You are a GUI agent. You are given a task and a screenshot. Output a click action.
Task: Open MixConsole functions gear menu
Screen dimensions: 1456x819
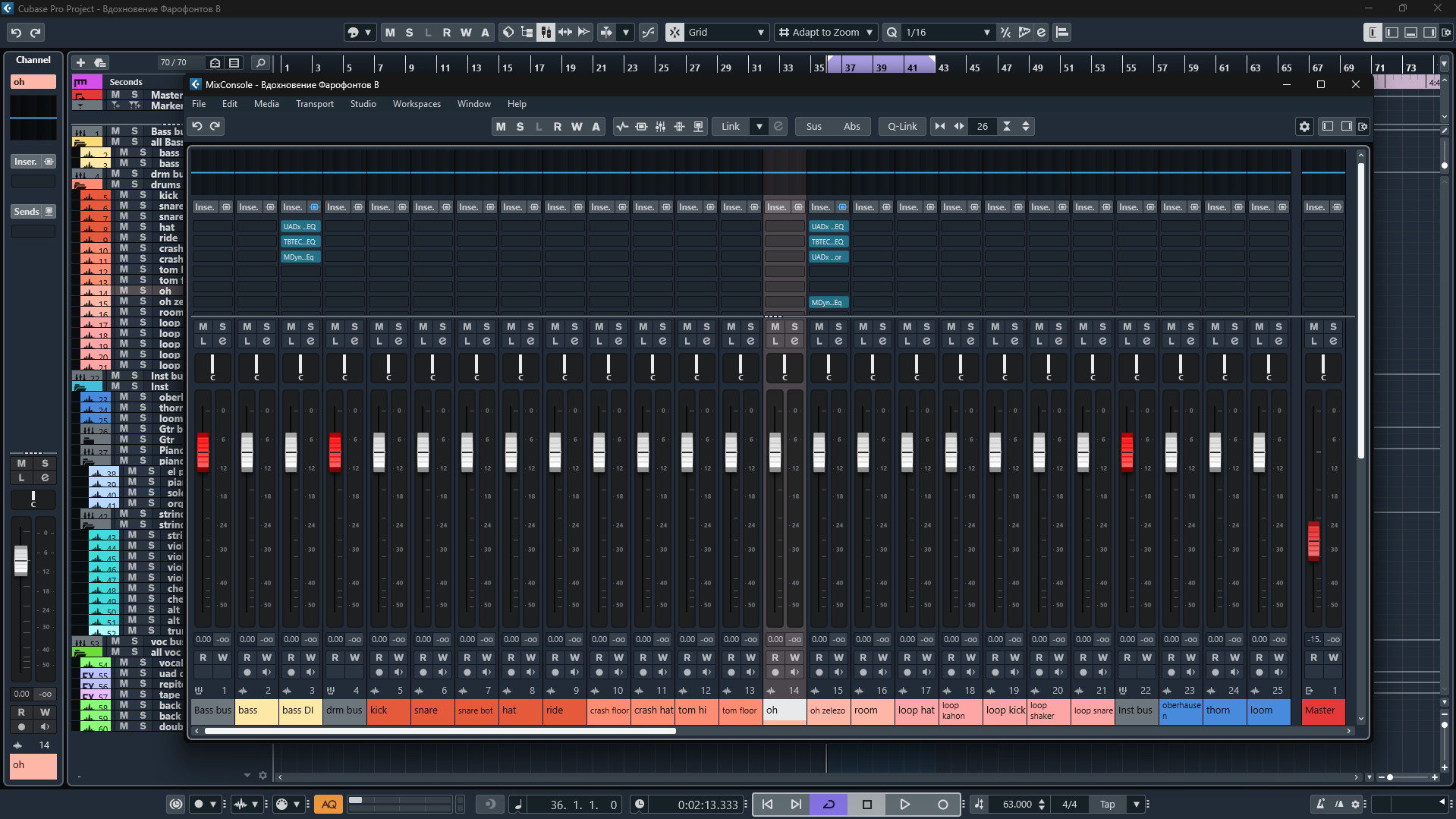[x=1304, y=127]
